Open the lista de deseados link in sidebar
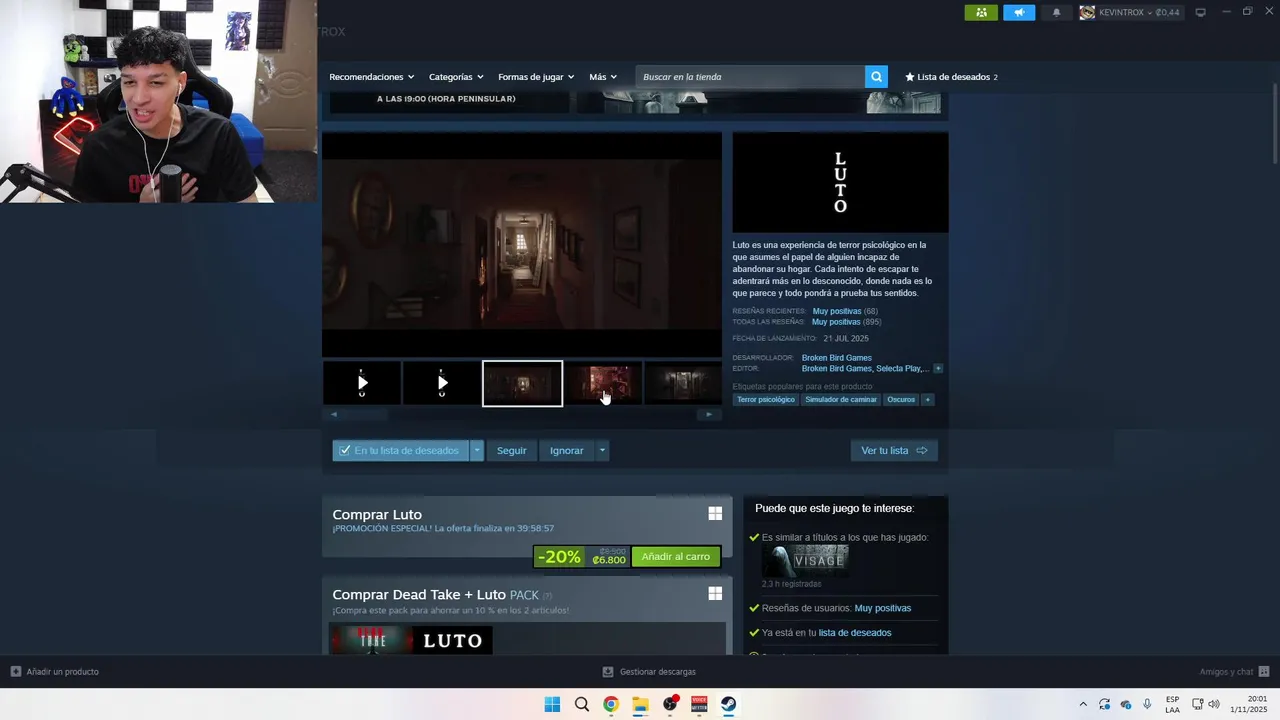Screen dimensions: 1280x720 click(x=855, y=633)
